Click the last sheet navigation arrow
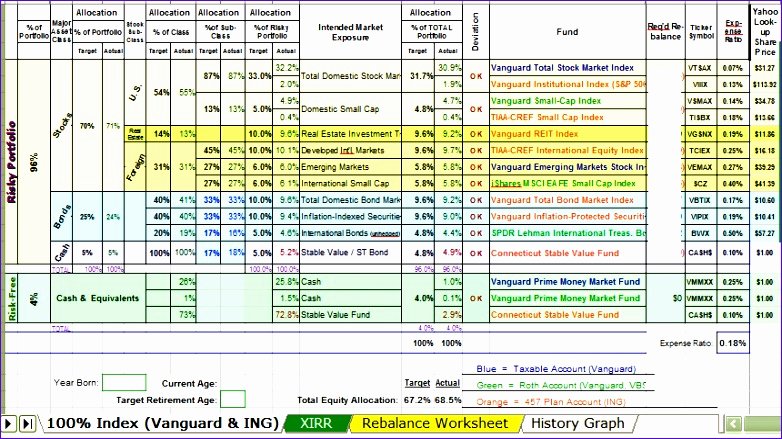The image size is (782, 439). click(x=27, y=424)
